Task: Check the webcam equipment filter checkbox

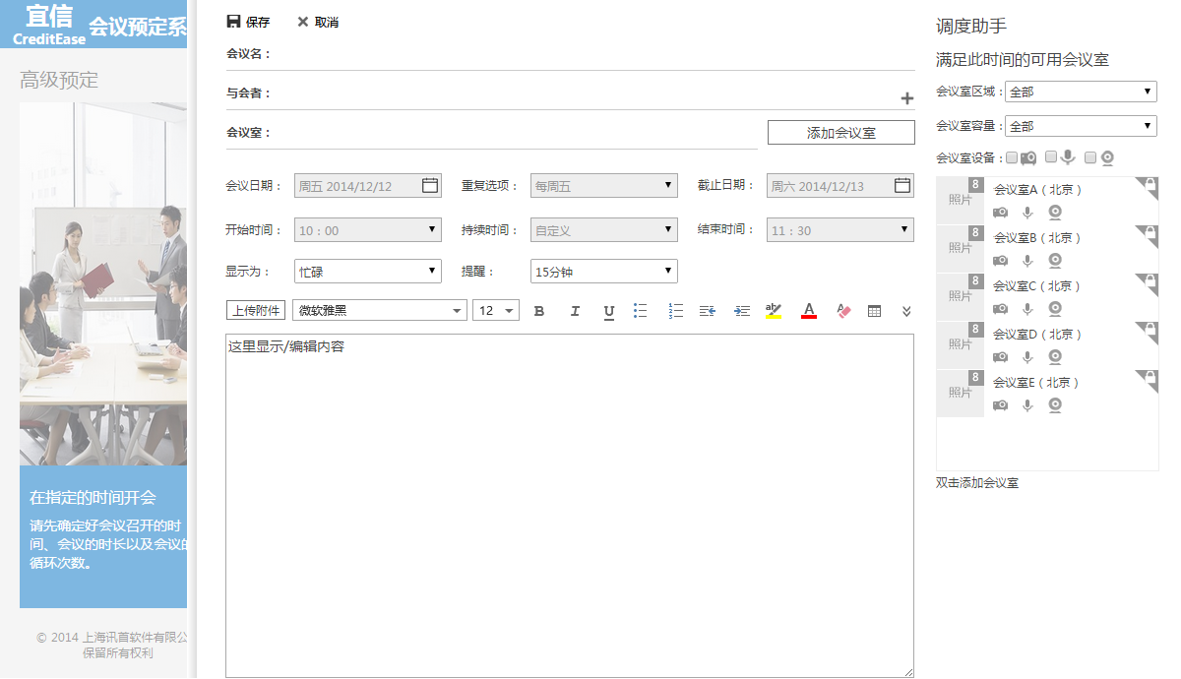Action: tap(1090, 157)
